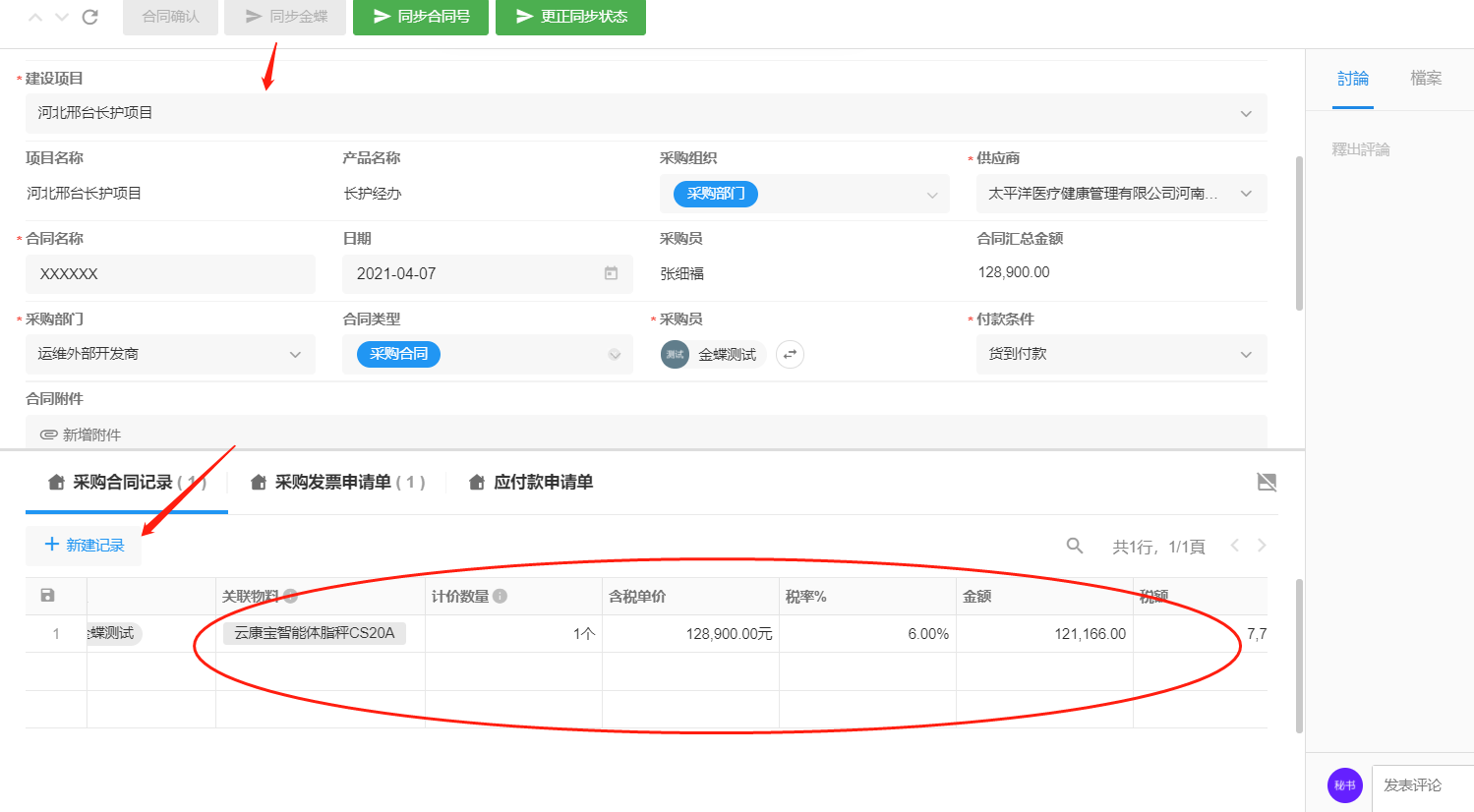Expand the 建设项目 dropdown
This screenshot has width=1474, height=812.
point(1246,113)
